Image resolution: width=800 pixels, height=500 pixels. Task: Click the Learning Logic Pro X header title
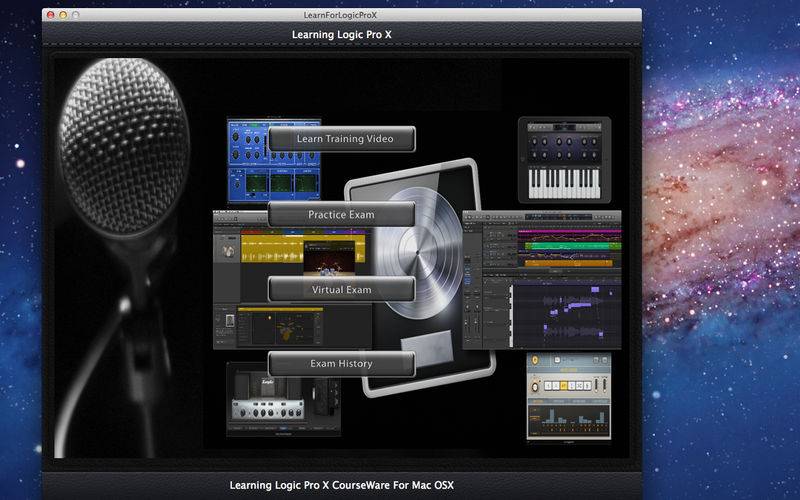(341, 35)
